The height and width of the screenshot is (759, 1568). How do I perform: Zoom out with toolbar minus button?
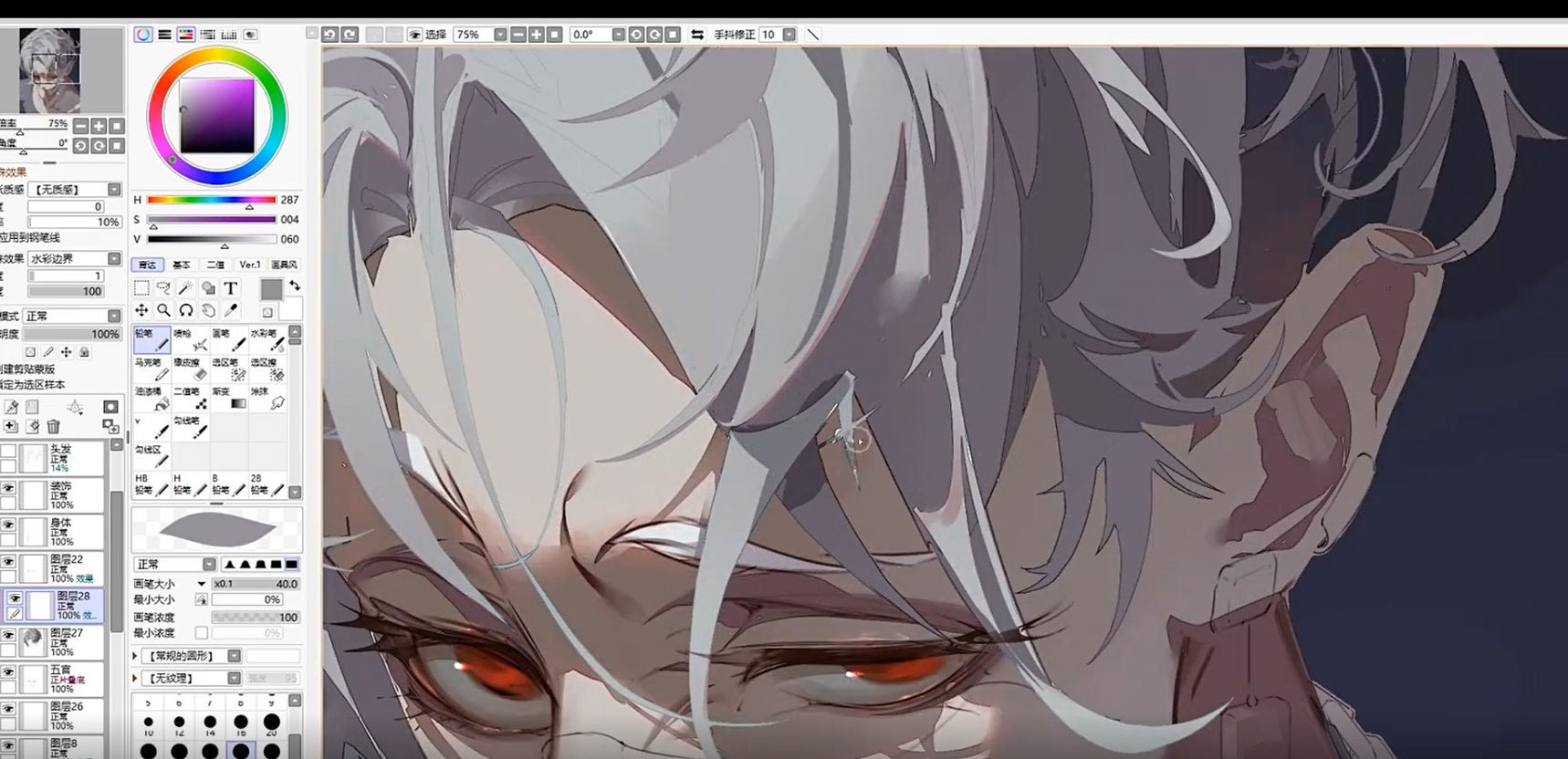click(518, 35)
